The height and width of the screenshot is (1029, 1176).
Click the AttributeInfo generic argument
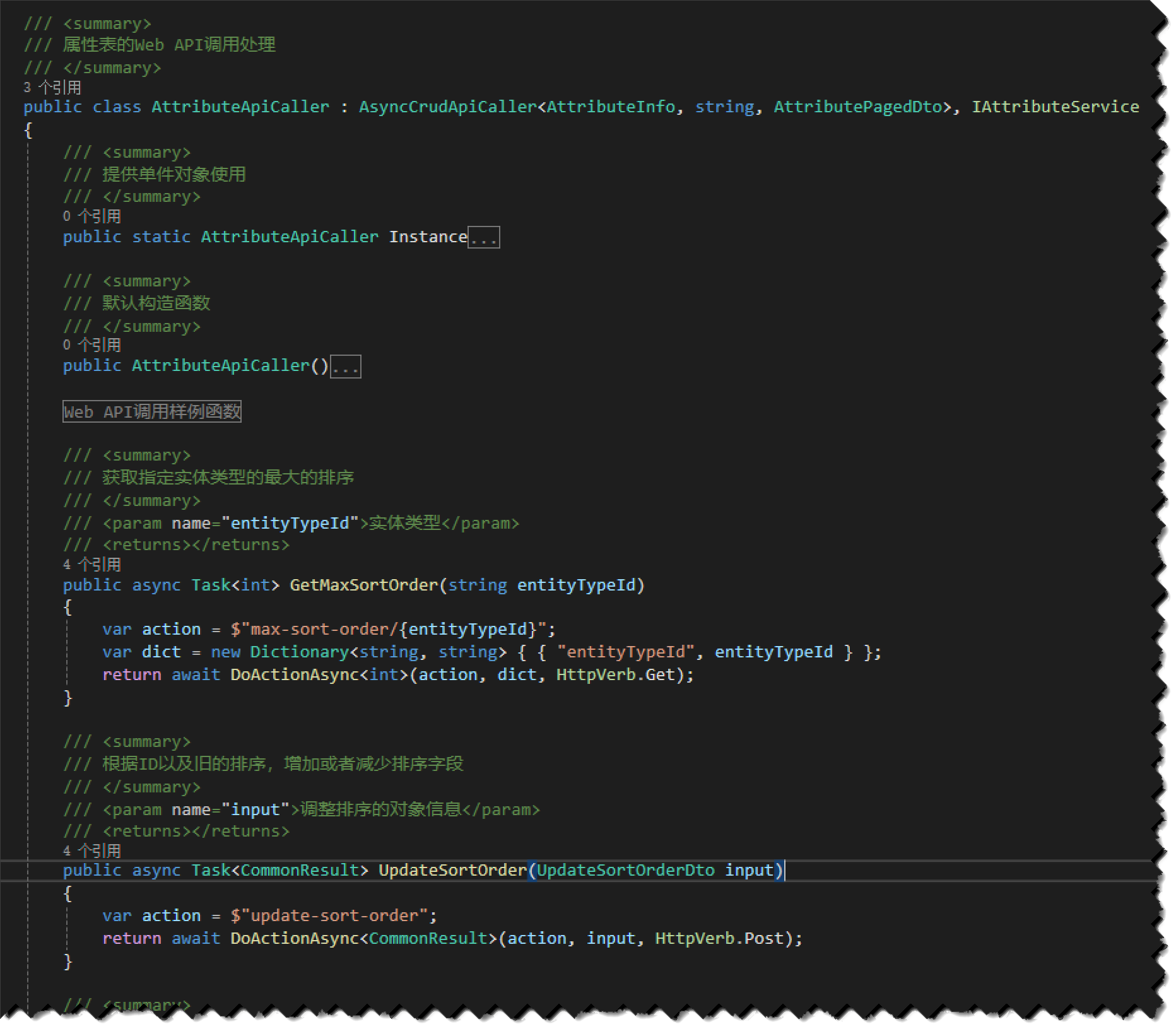(x=610, y=107)
